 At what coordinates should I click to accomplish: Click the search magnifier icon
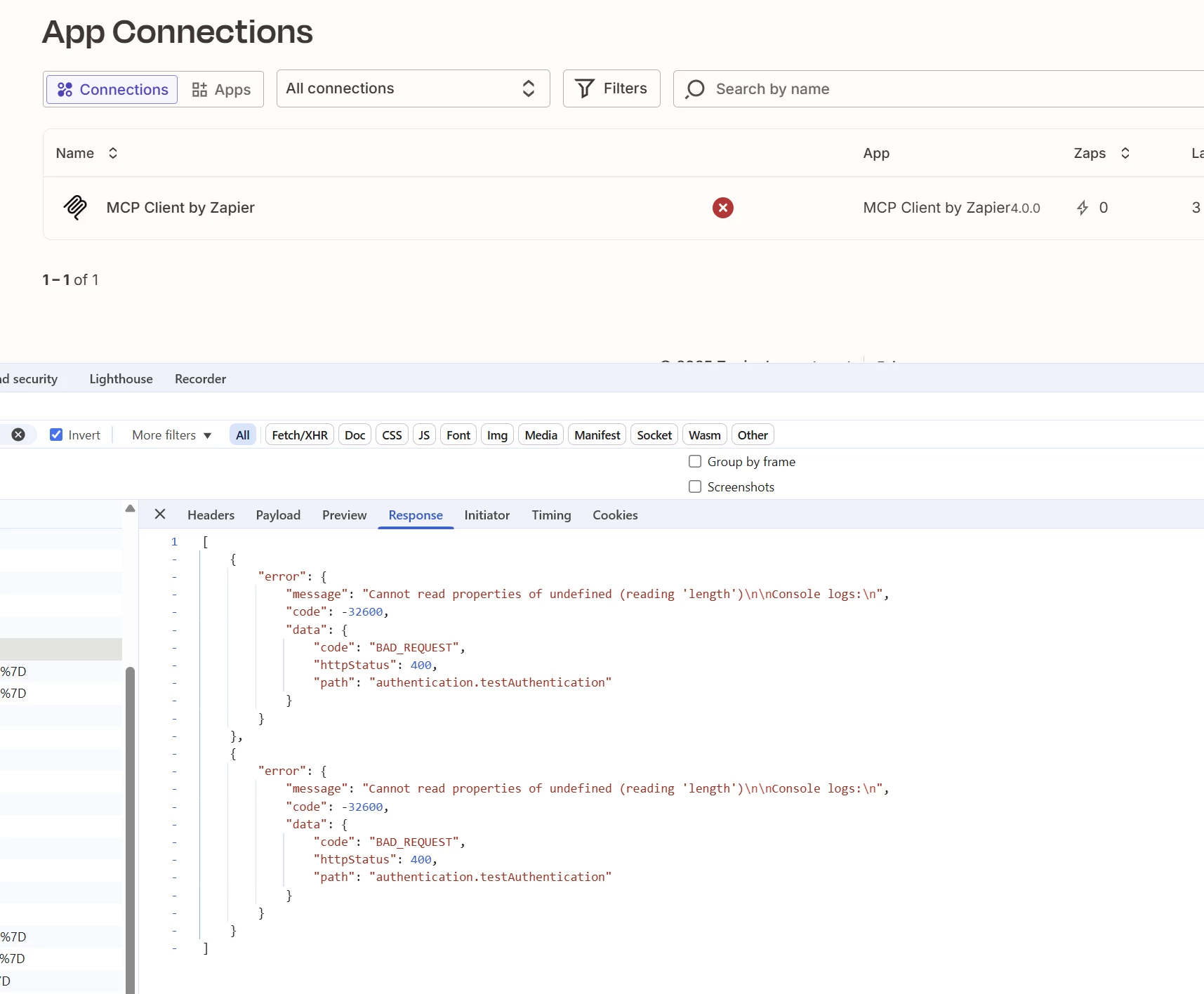pos(695,89)
